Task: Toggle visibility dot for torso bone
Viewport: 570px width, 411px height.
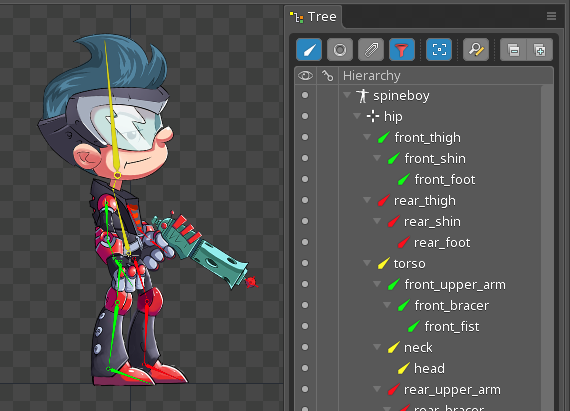Action: [305, 263]
